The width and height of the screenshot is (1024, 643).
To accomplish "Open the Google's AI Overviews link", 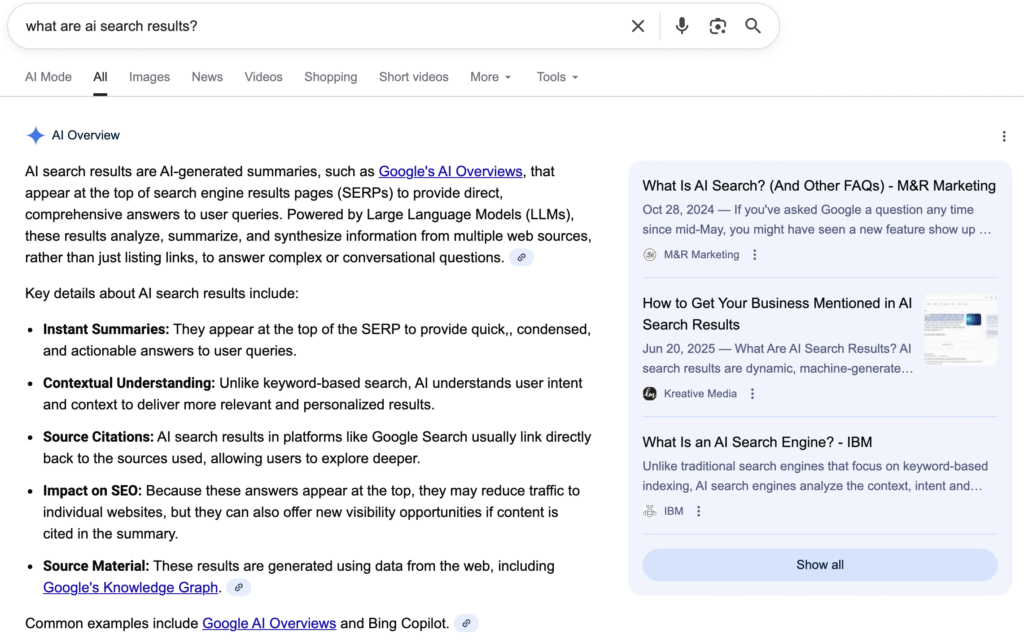I will 450,171.
